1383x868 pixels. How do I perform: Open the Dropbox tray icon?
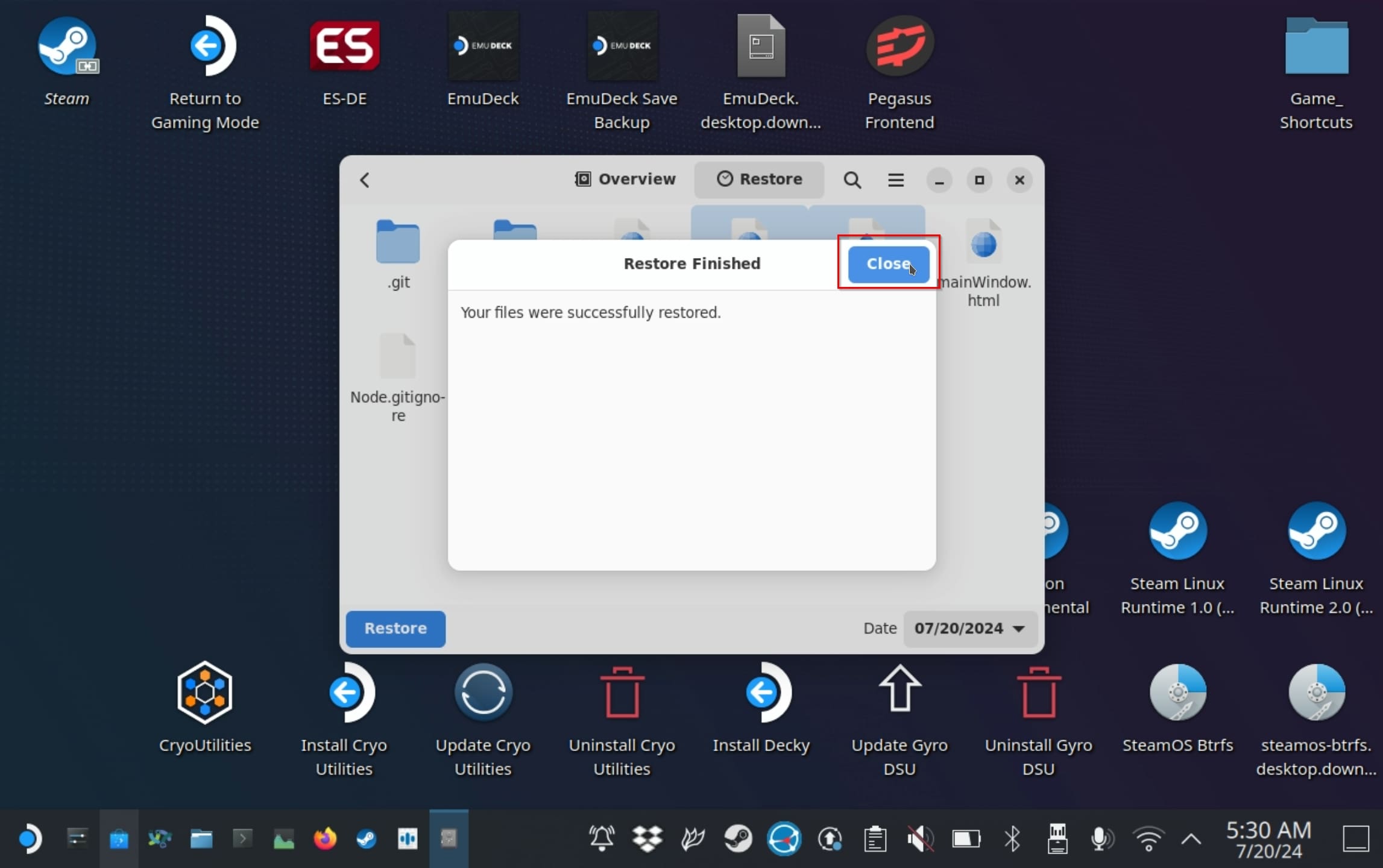point(647,838)
